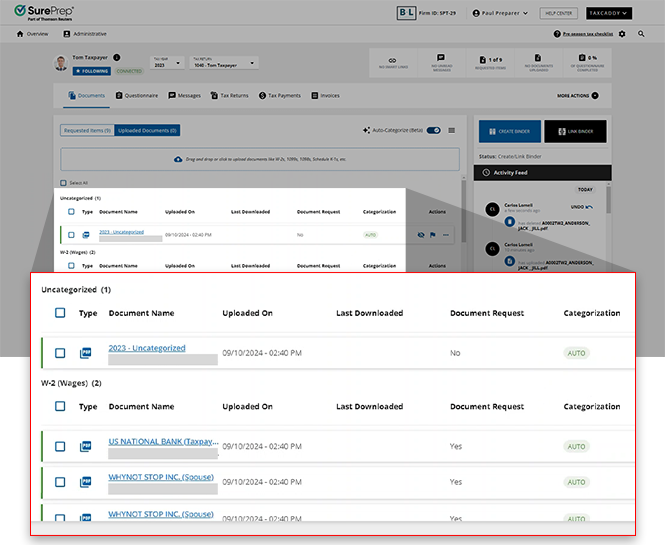The image size is (665, 545).
Task: Open the settings gear icon
Action: 622,34
